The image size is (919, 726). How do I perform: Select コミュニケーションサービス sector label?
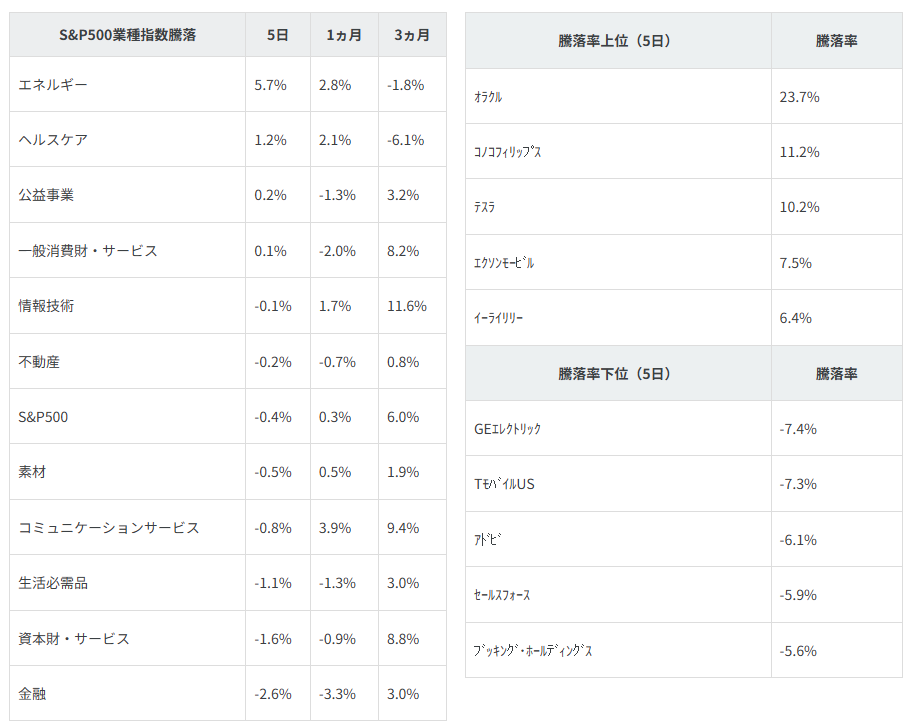(x=109, y=527)
